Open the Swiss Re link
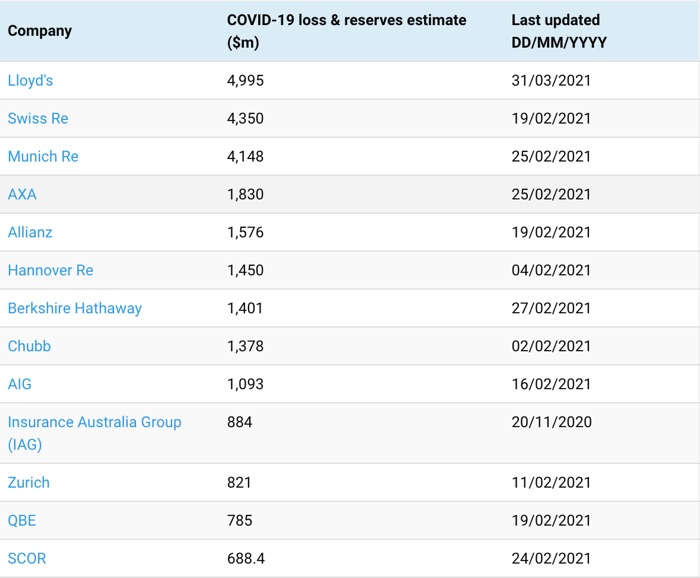The height and width of the screenshot is (578, 700). (x=38, y=119)
